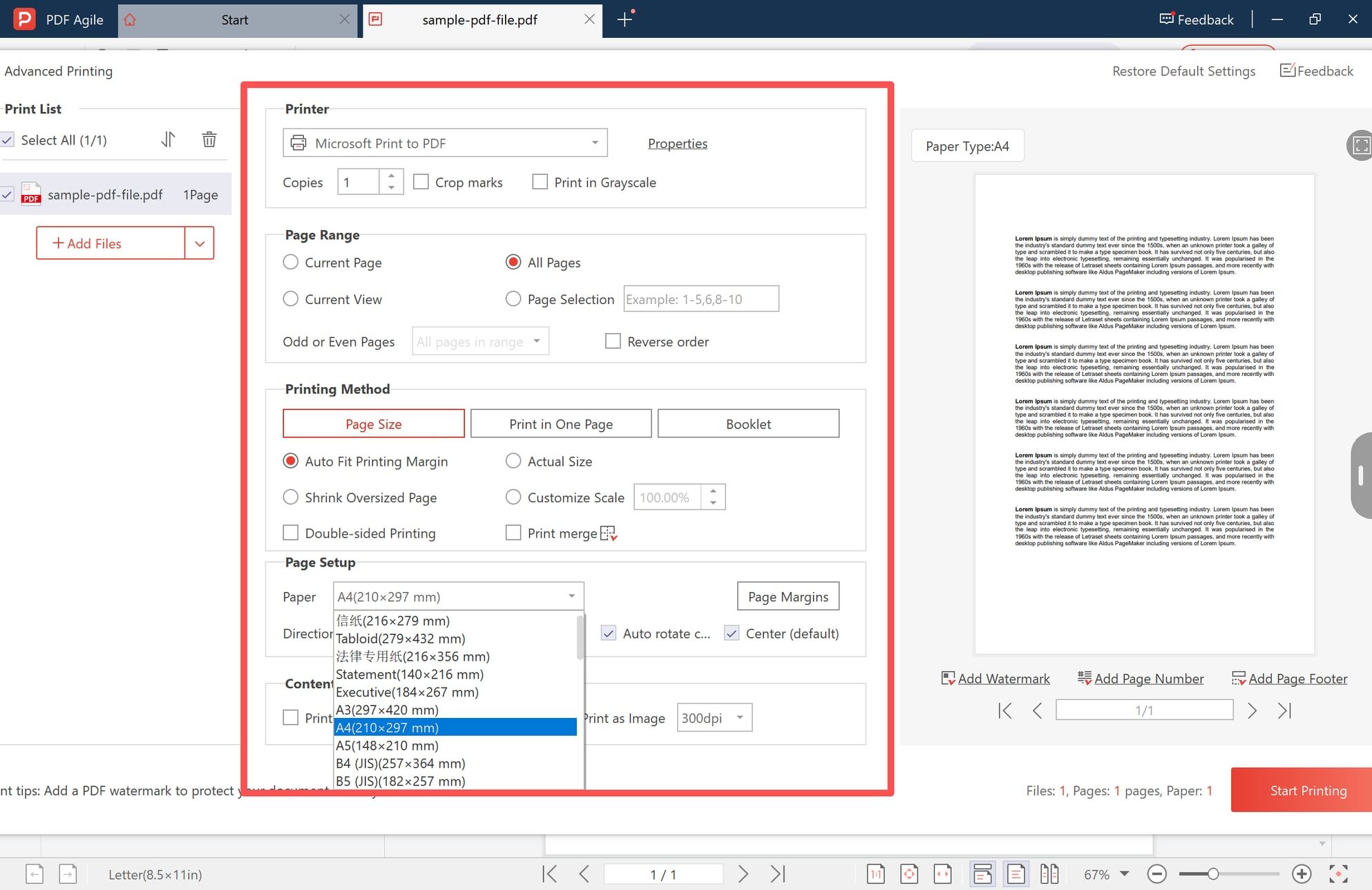Click the Print merge settings icon
Screen dimensions: 1372x890
[609, 533]
